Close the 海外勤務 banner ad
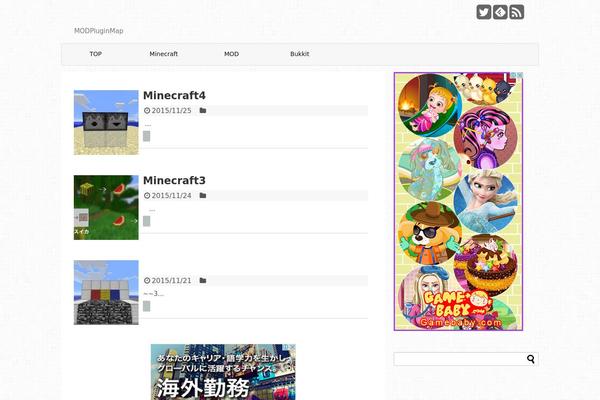This screenshot has width=600, height=400. [x=293, y=347]
